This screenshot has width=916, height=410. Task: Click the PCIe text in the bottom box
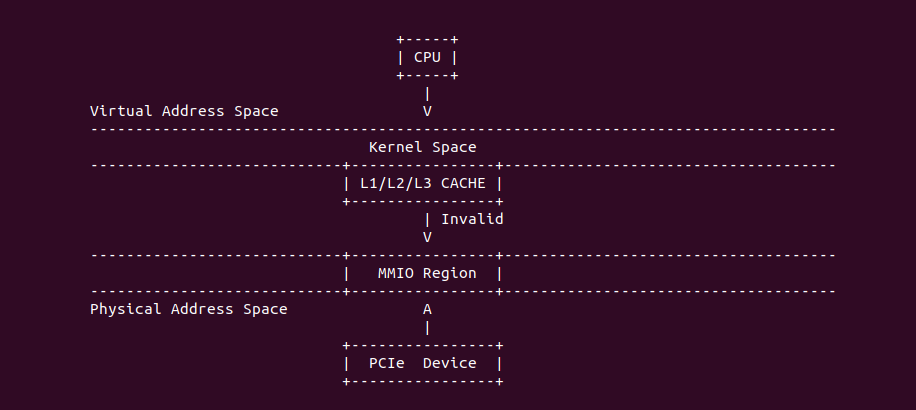coord(386,363)
